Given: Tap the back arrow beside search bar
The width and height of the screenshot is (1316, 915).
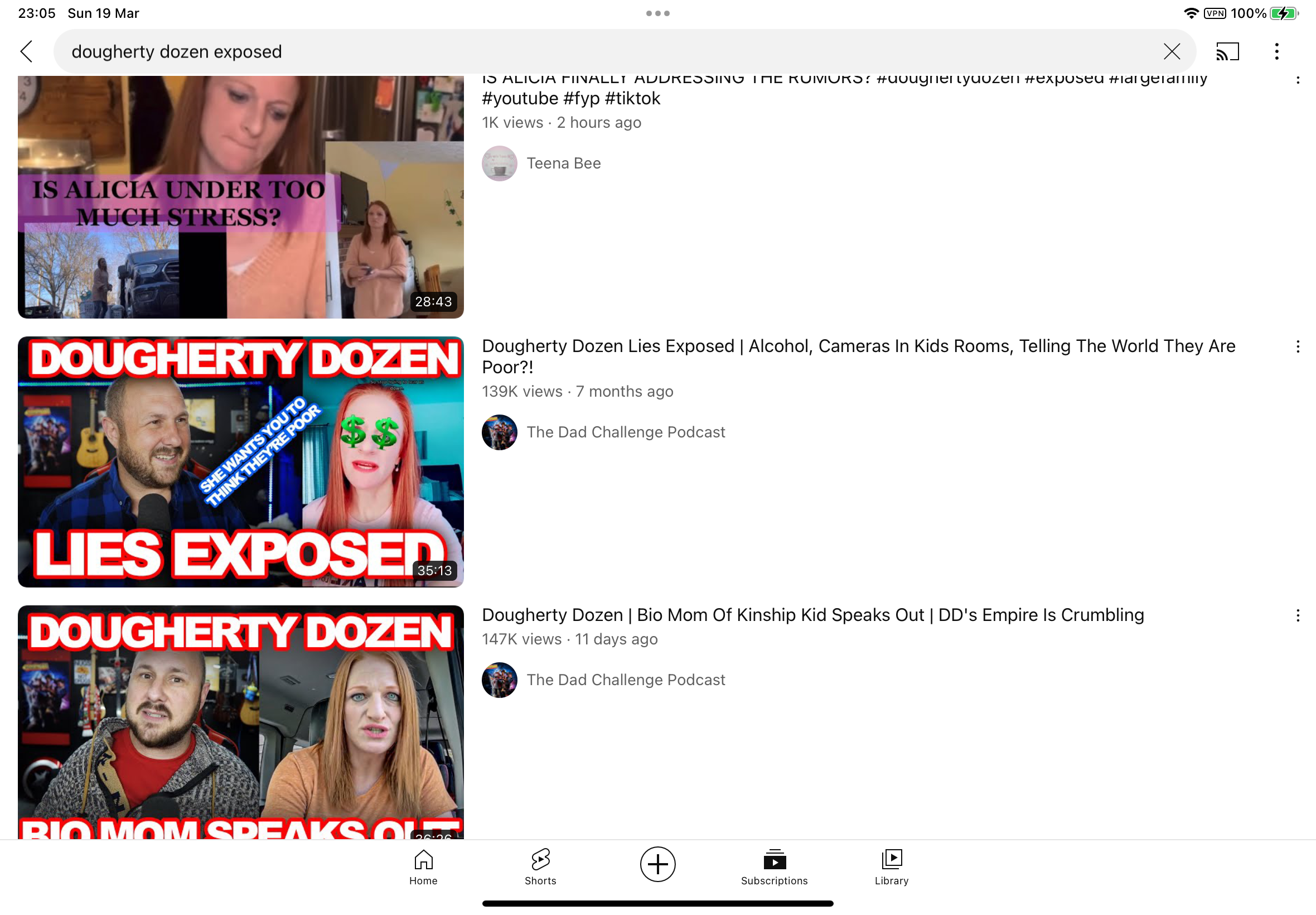Looking at the screenshot, I should [26, 51].
